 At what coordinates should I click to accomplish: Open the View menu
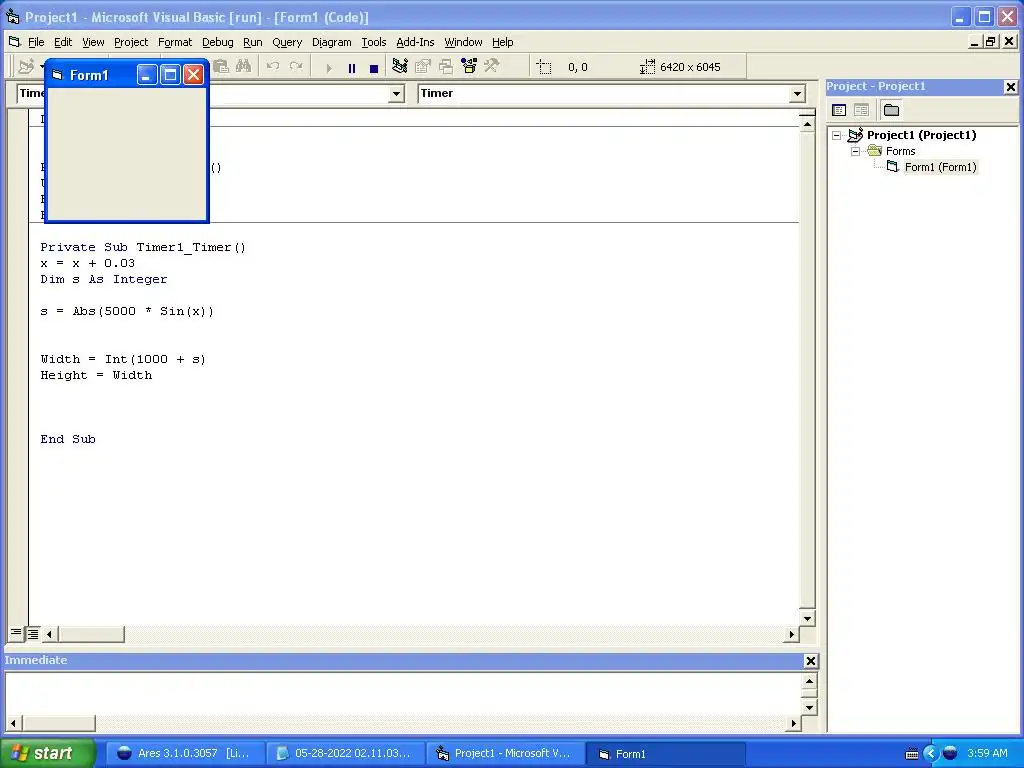point(93,42)
